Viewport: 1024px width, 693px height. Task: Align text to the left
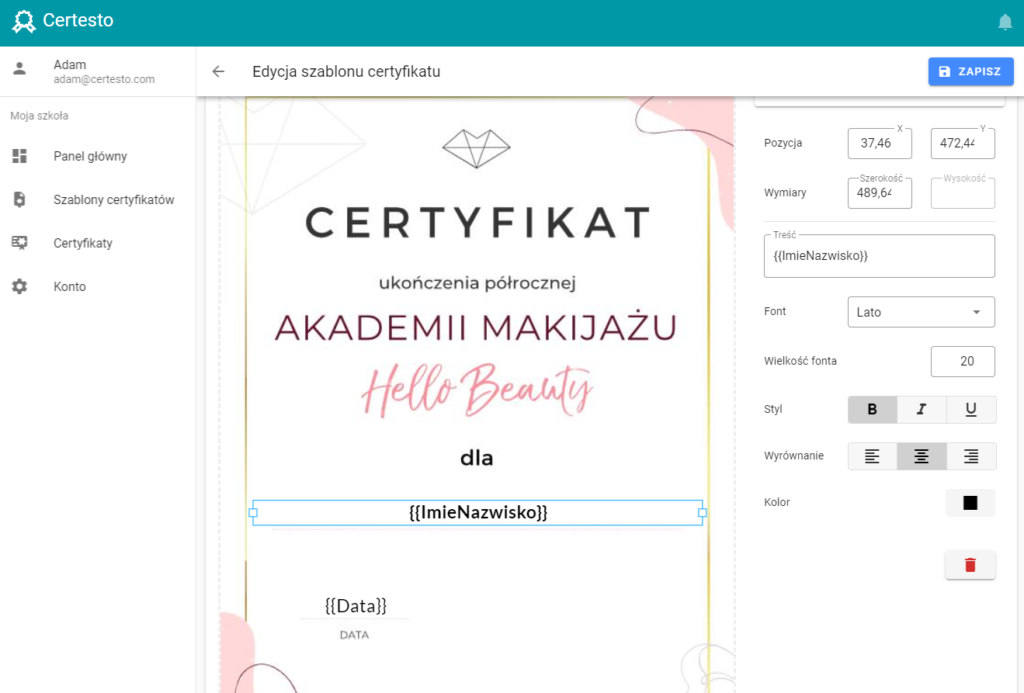click(872, 457)
